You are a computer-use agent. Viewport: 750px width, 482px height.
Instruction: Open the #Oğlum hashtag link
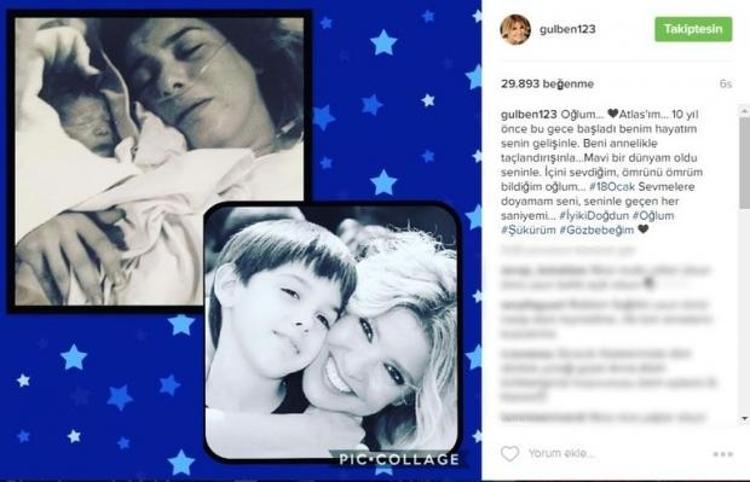click(653, 215)
